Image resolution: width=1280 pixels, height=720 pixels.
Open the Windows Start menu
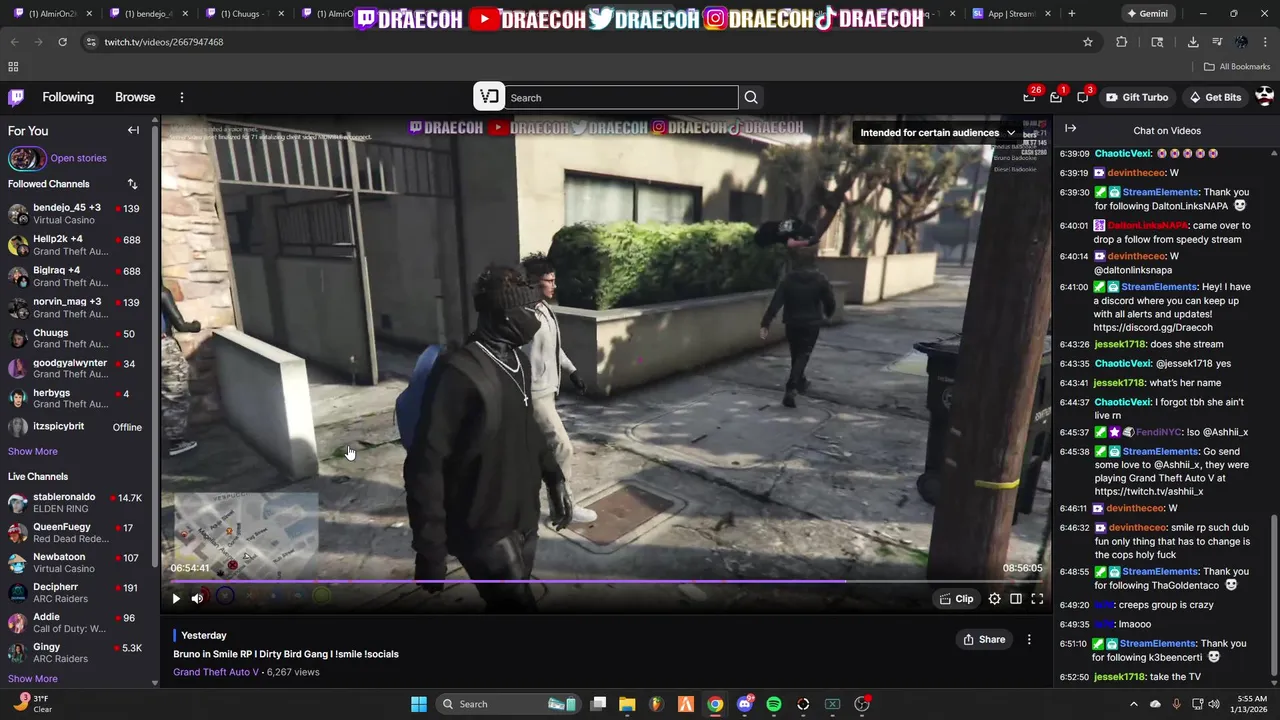pyautogui.click(x=419, y=704)
